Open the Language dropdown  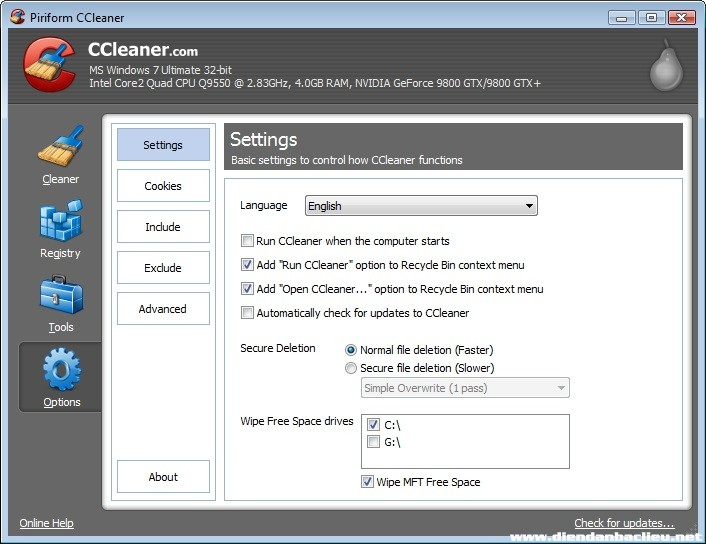420,206
